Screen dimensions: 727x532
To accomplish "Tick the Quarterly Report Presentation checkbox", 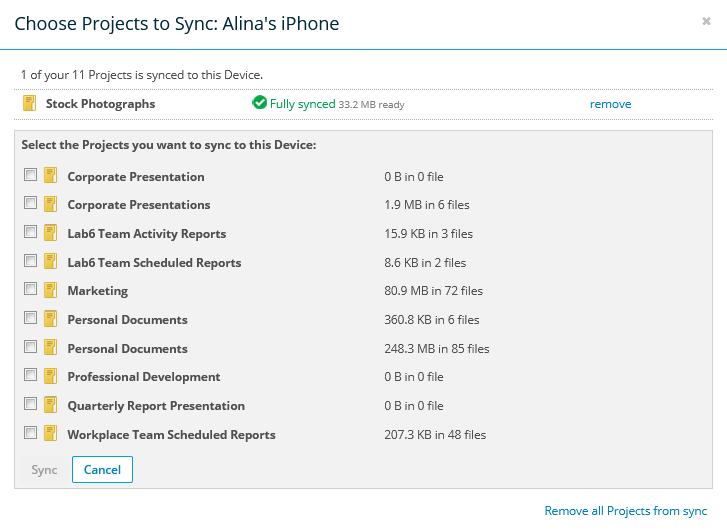I will (31, 404).
